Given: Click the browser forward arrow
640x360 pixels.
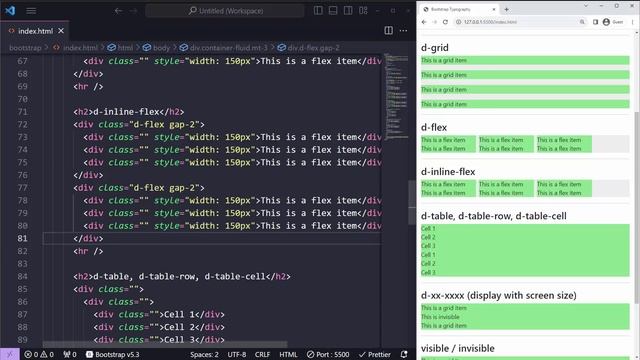Looking at the screenshot, I should tap(435, 22).
